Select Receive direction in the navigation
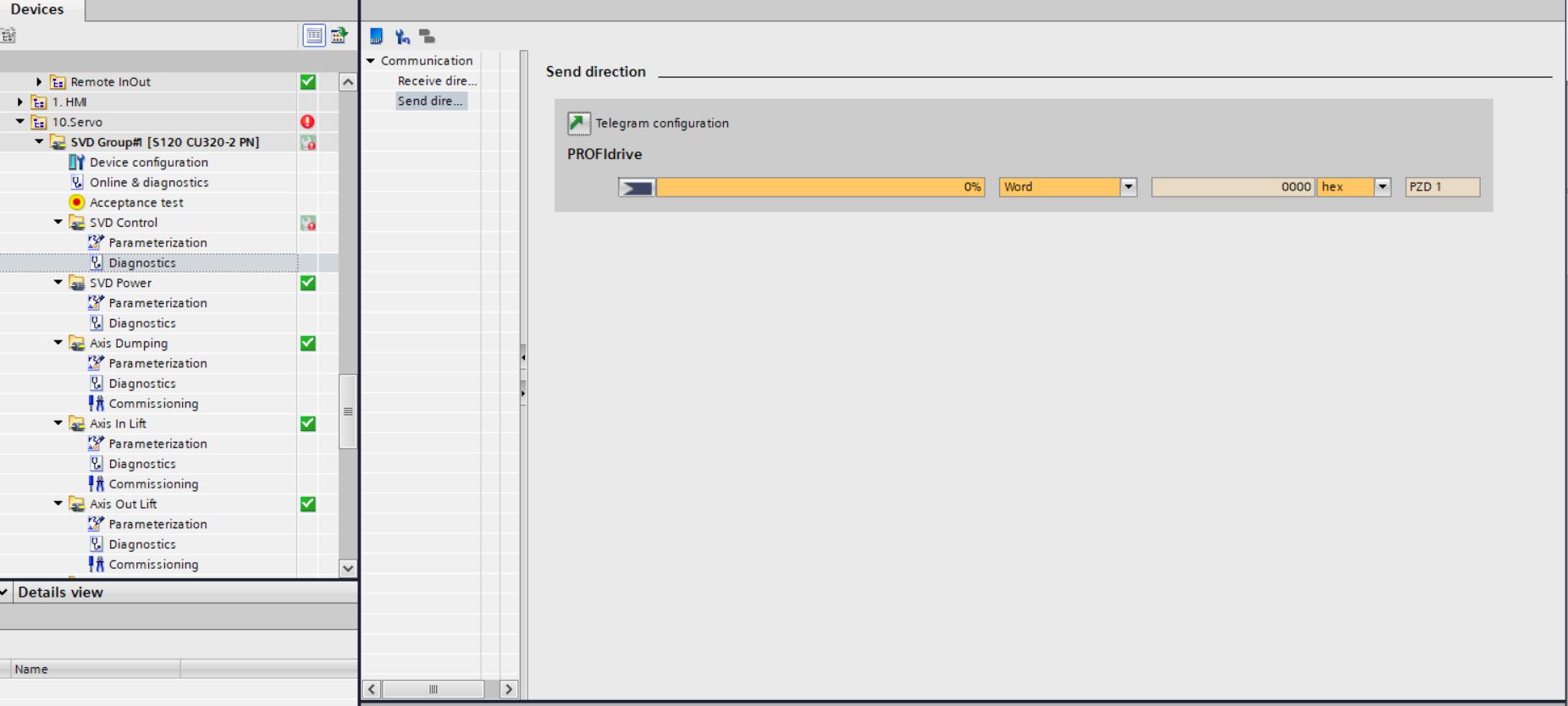 [x=437, y=81]
